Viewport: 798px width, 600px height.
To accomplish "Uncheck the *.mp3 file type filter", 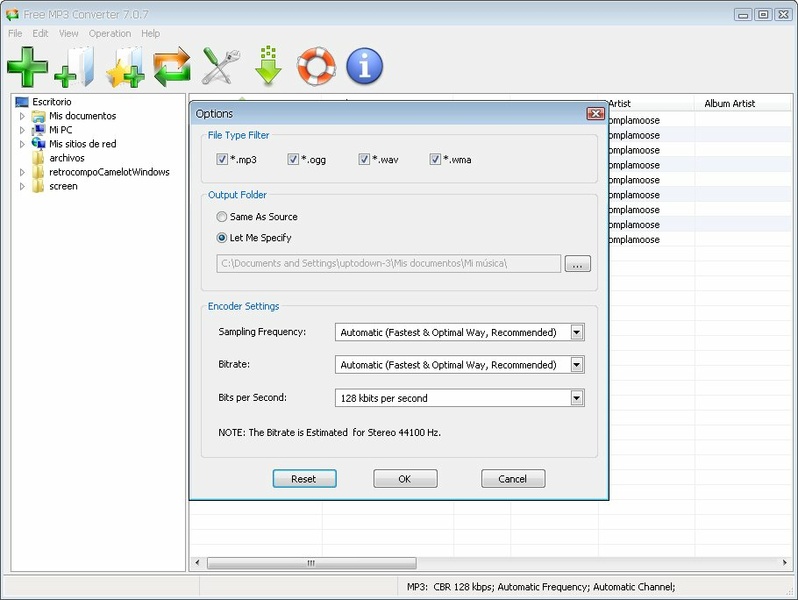I will coord(222,159).
